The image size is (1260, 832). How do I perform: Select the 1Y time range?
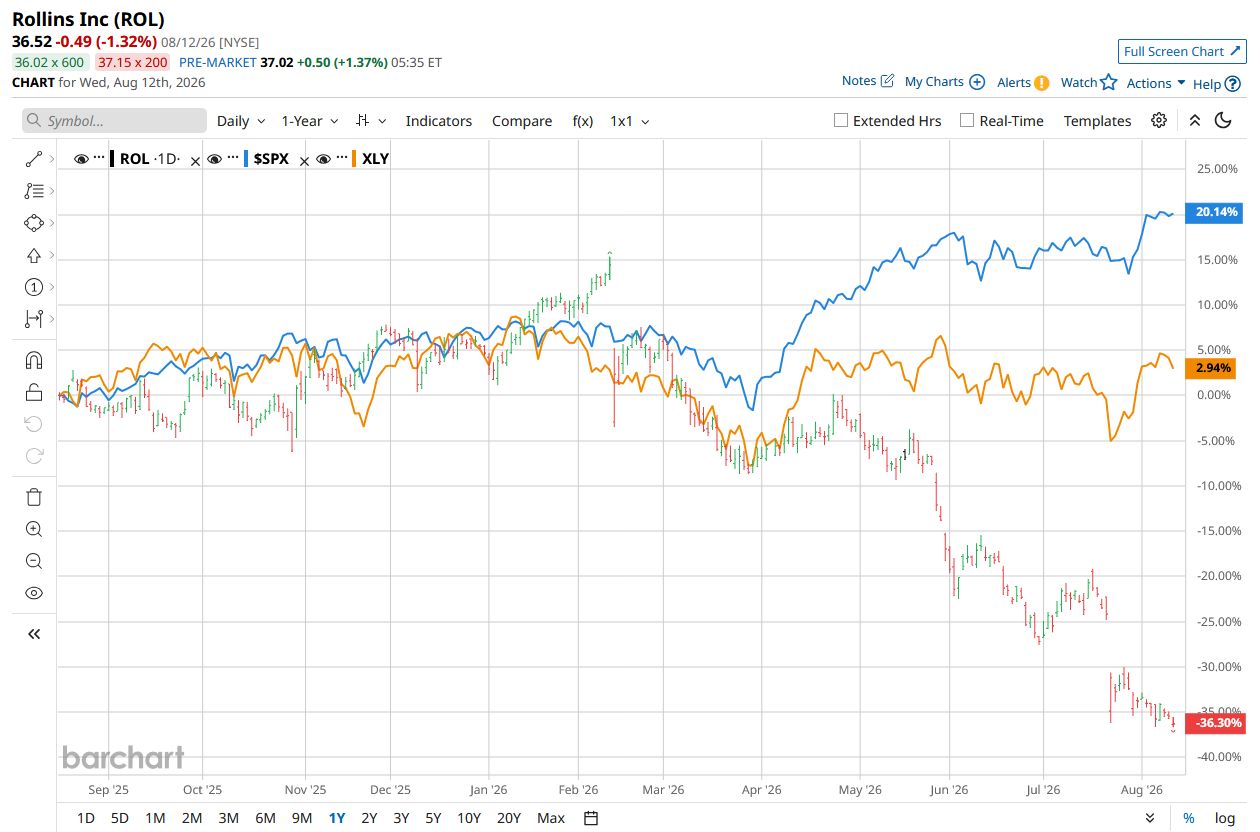pyautogui.click(x=337, y=818)
